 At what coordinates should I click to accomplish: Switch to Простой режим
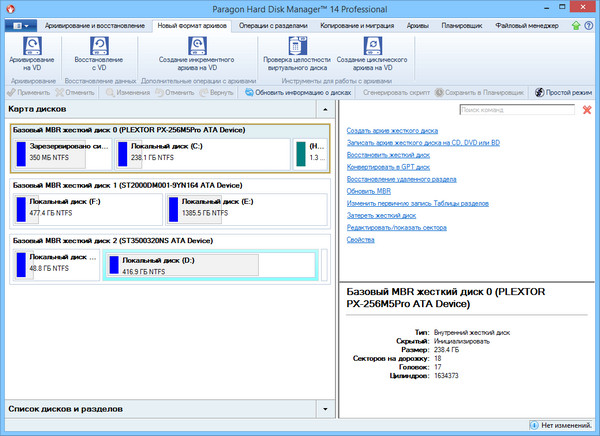[x=564, y=92]
